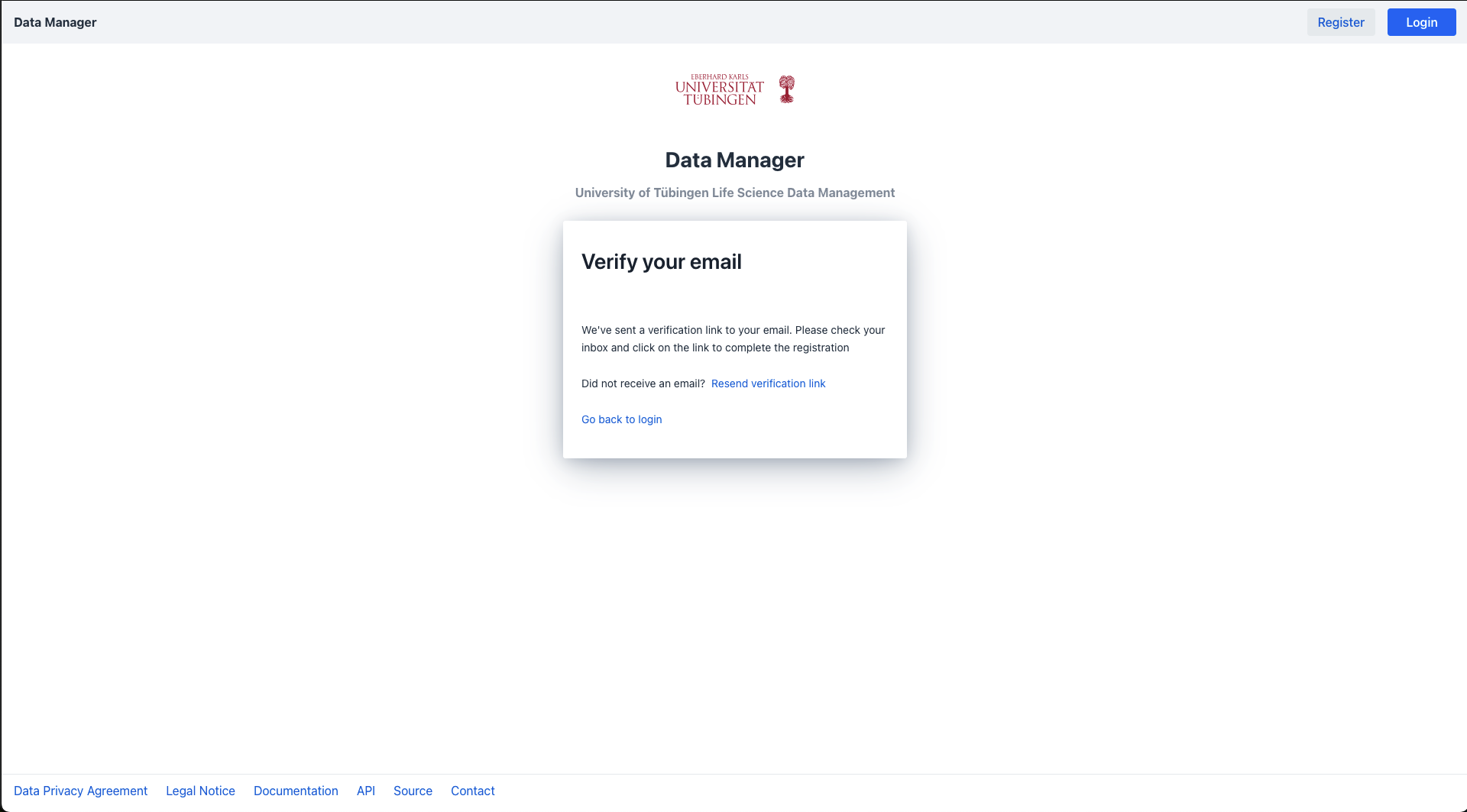Viewport: 1467px width, 812px height.
Task: Open the Contact footer link
Action: (x=472, y=791)
